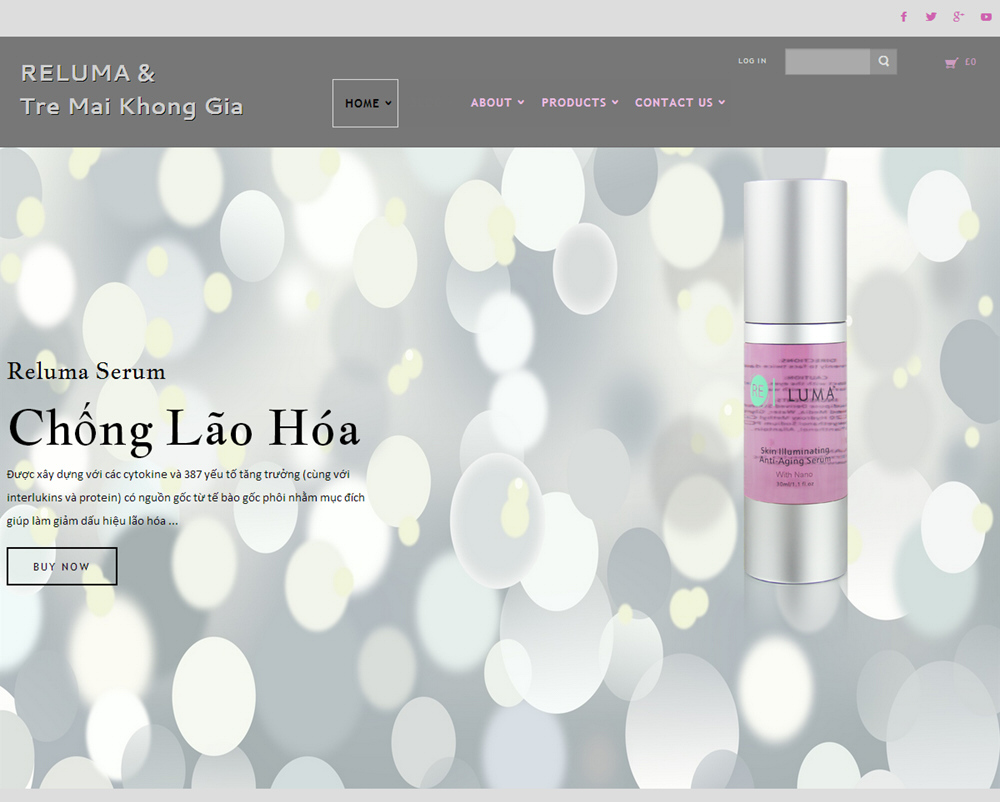The height and width of the screenshot is (802, 1000).
Task: Select the Products menu item label
Action: (574, 103)
